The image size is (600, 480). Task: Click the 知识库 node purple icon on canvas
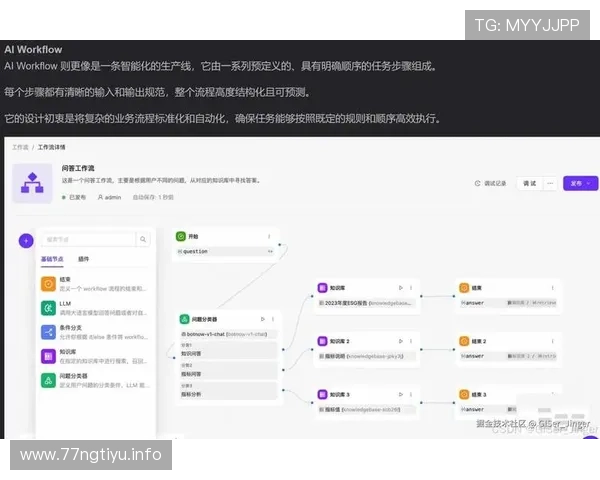pos(323,287)
